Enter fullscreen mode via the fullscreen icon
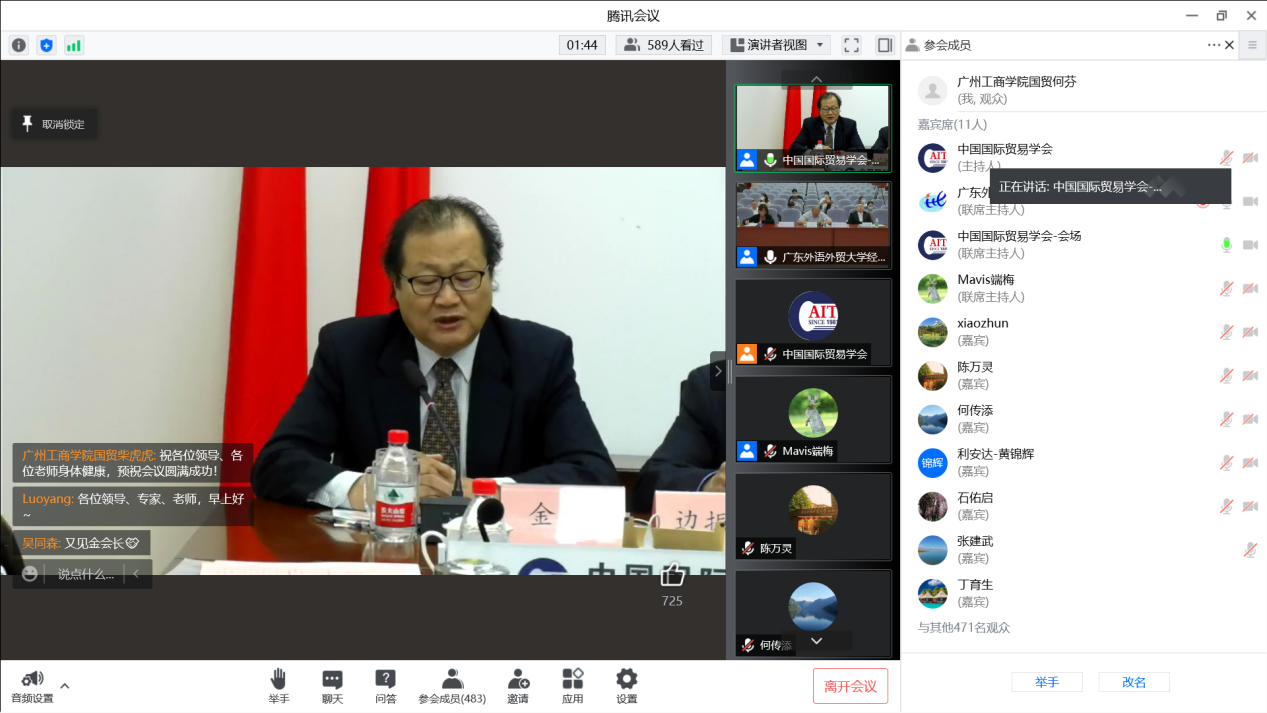This screenshot has height=713, width=1267. [851, 45]
